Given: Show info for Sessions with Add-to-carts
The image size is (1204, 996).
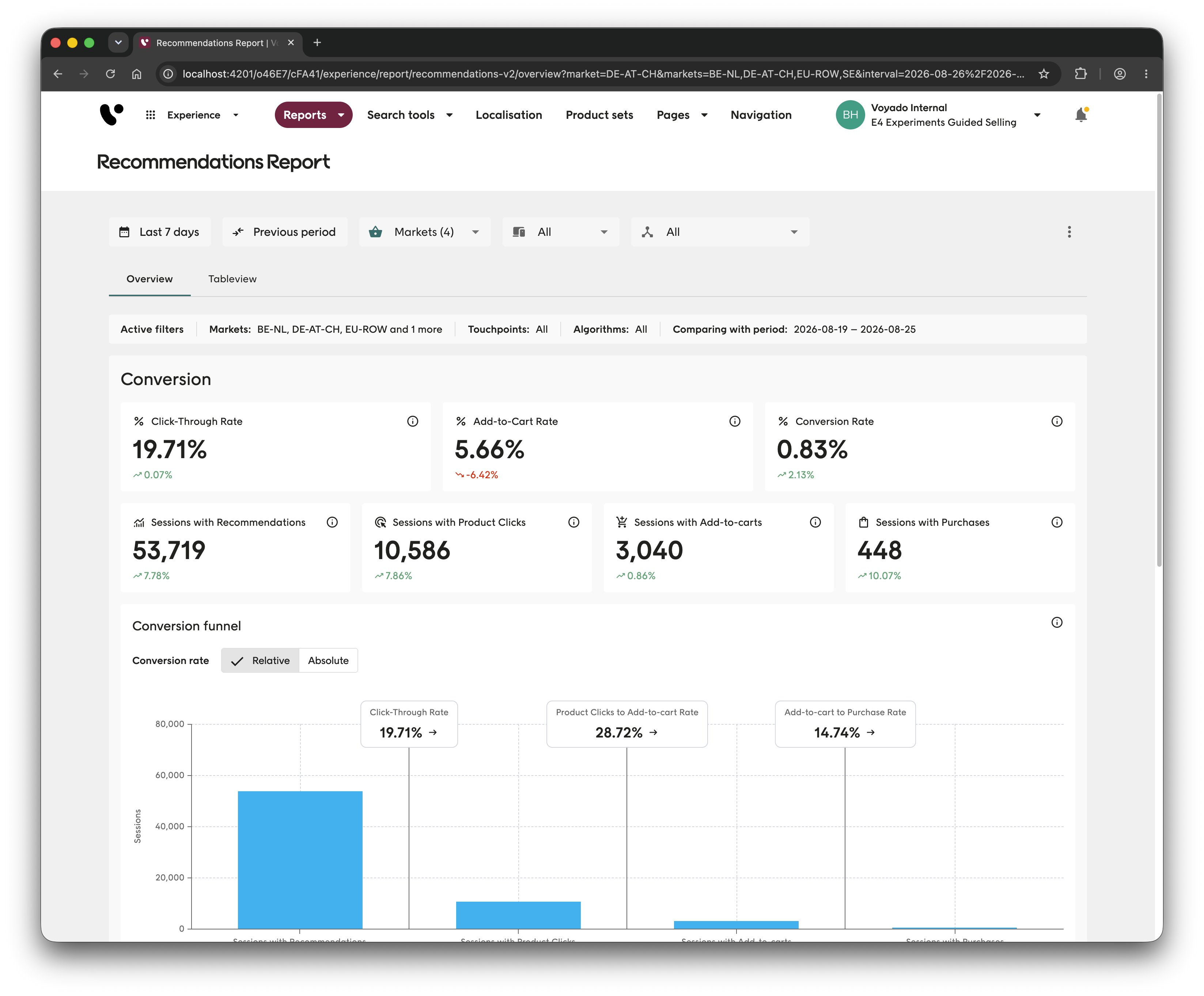Looking at the screenshot, I should (815, 522).
